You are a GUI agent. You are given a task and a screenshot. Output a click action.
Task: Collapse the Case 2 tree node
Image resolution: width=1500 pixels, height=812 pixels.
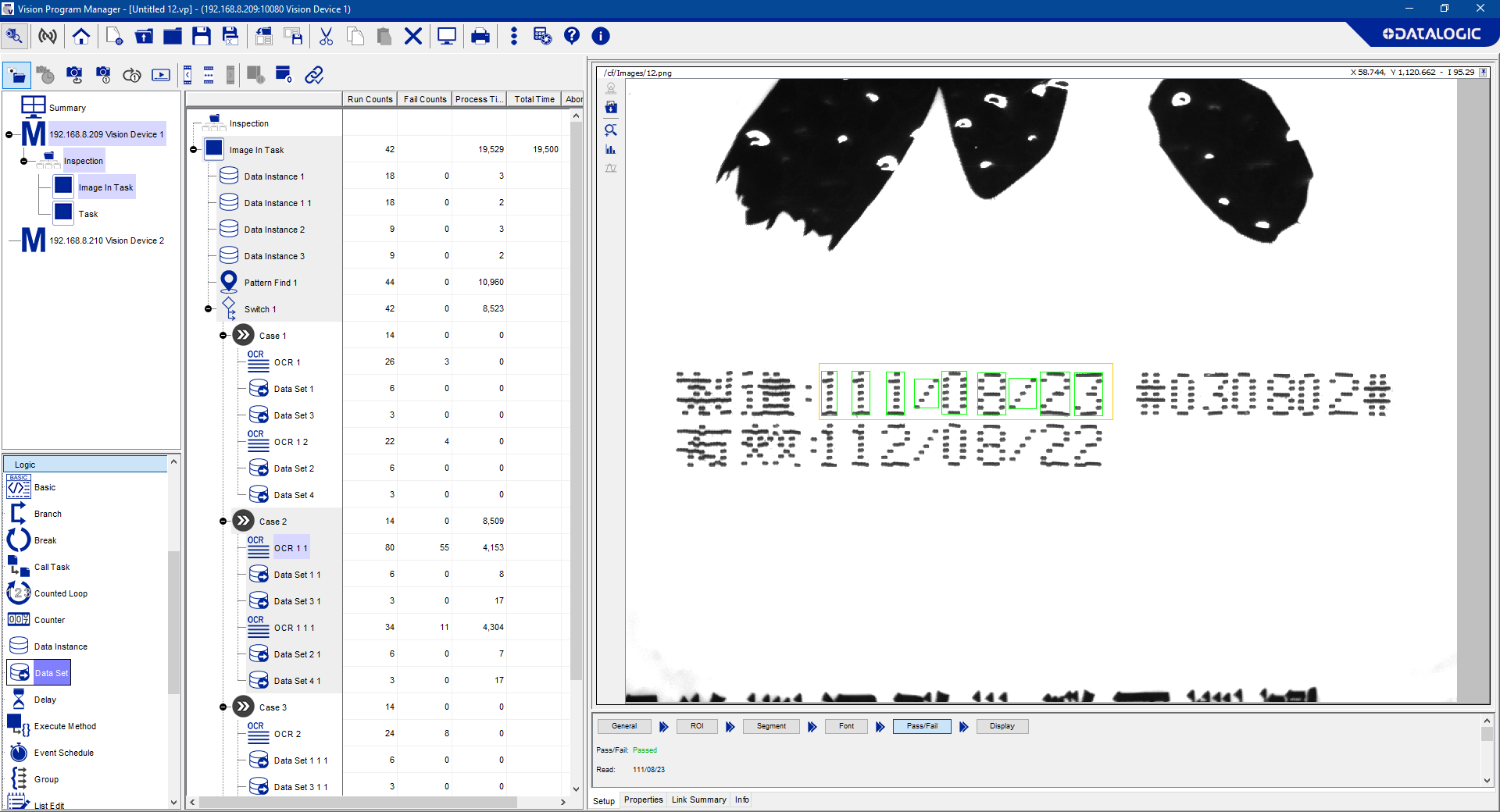point(223,522)
